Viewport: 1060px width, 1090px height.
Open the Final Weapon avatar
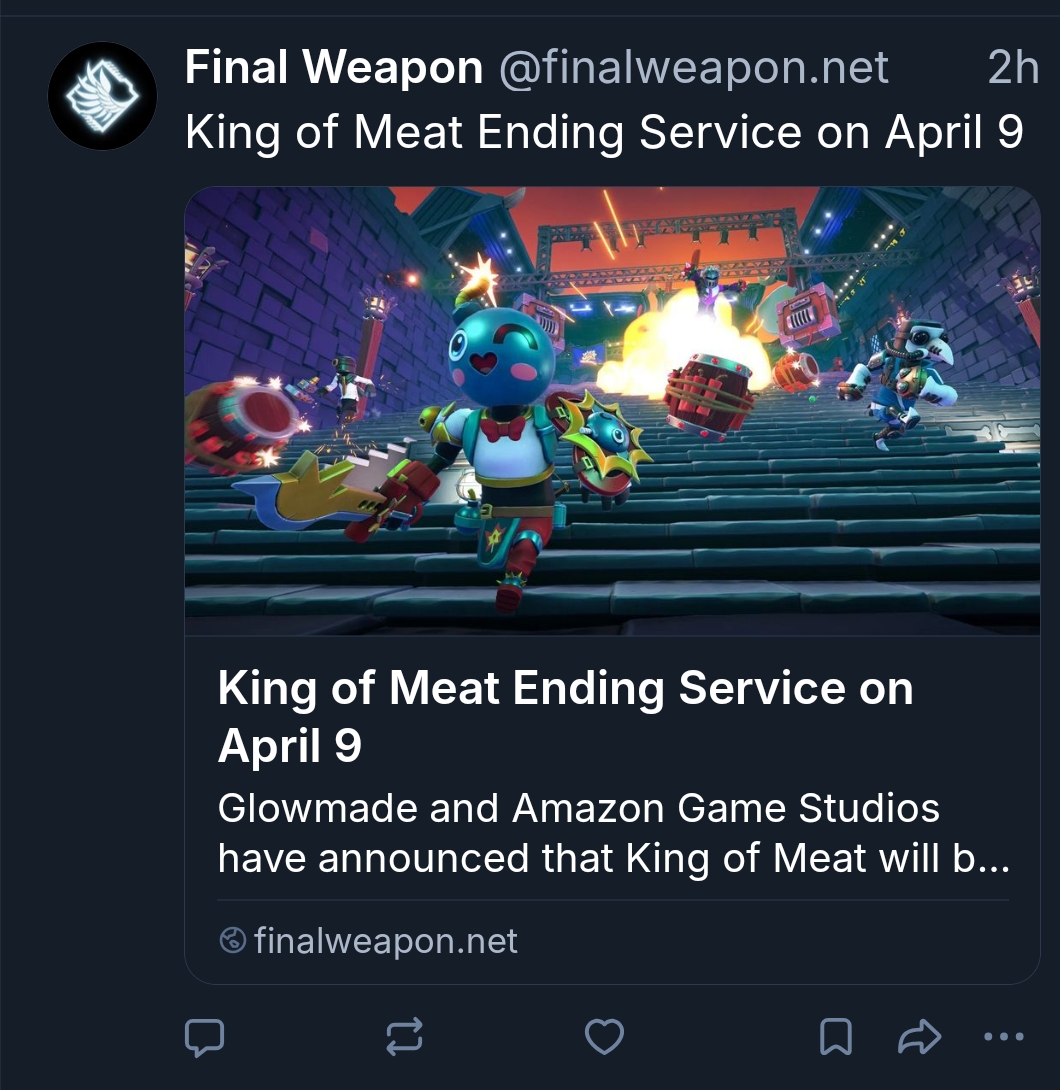(x=102, y=96)
